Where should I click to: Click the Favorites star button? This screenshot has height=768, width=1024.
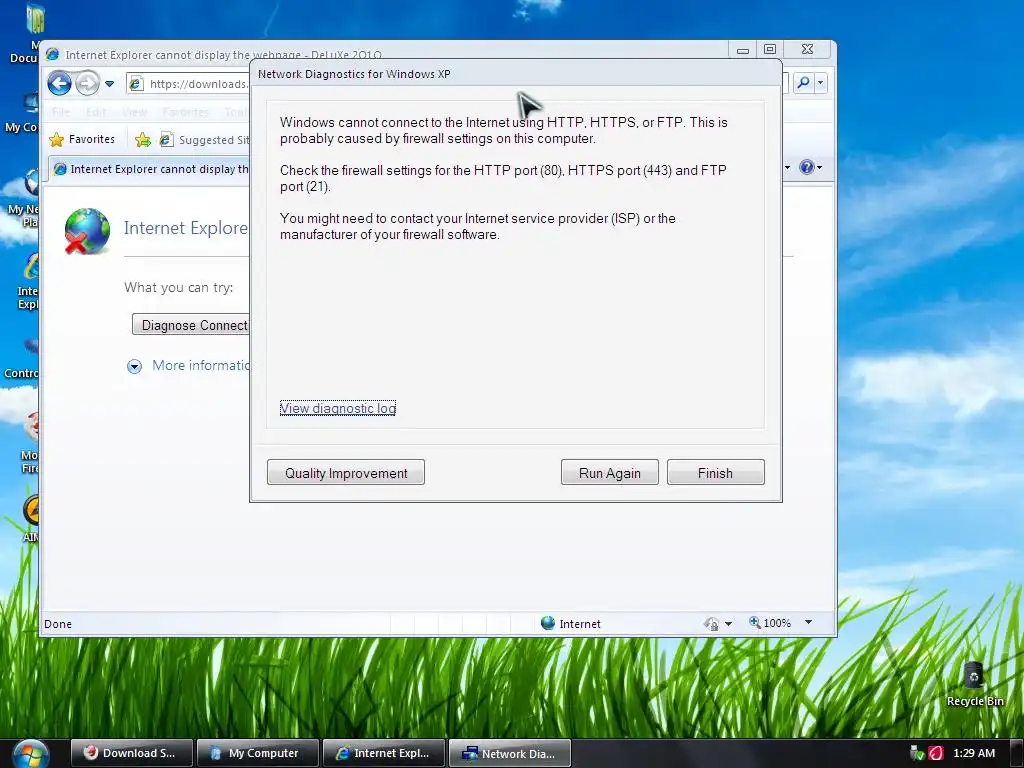pos(82,139)
